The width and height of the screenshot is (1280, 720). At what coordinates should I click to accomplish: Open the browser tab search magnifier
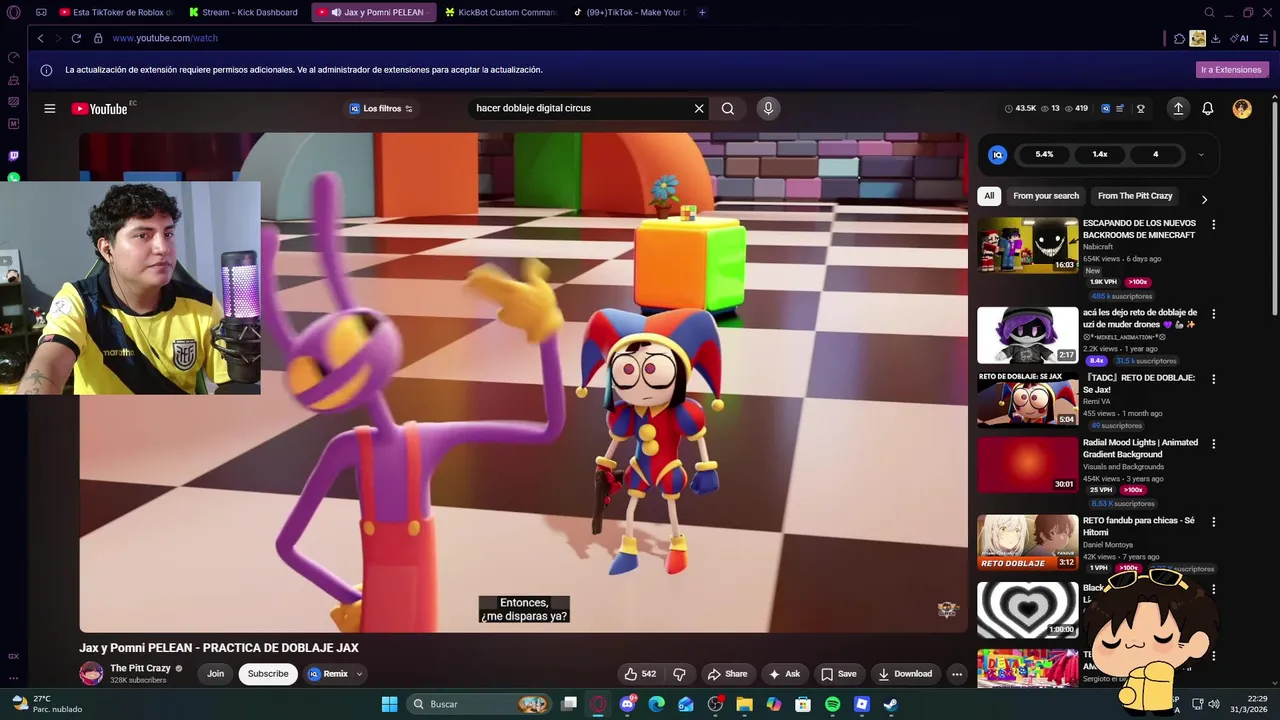(x=1209, y=12)
